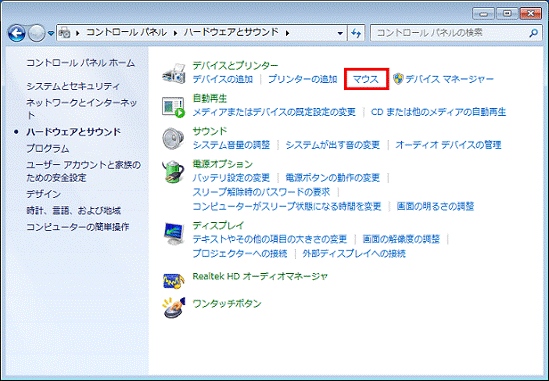
Task: Click the Sound speaker icon
Action: (173, 139)
